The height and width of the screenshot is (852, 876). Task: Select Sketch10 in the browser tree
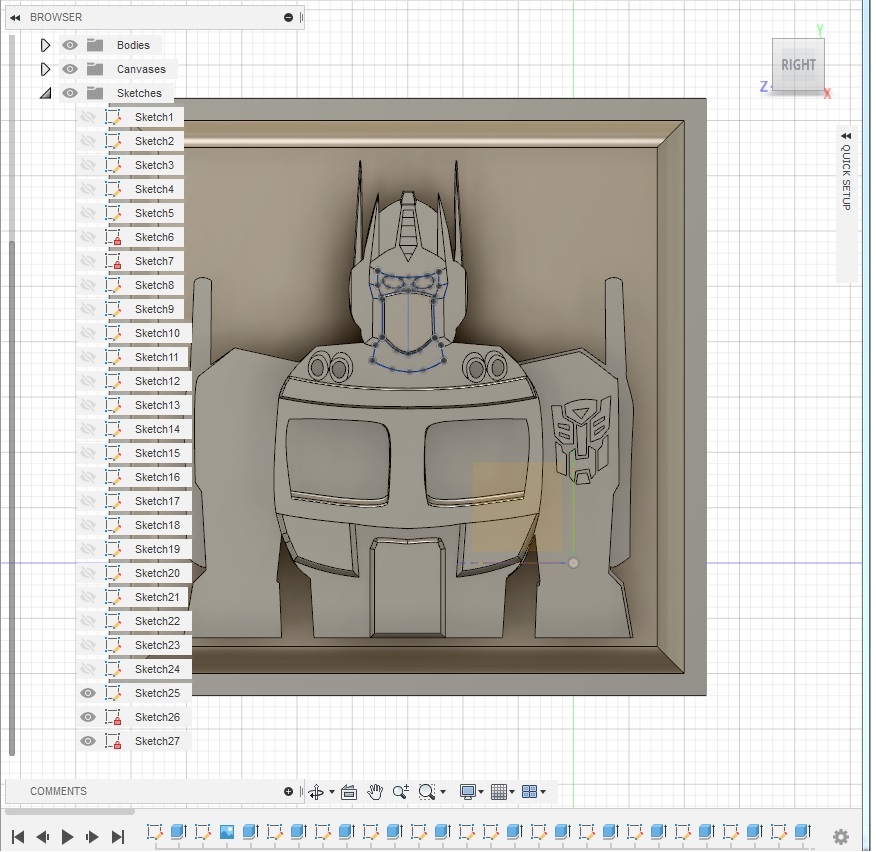[x=157, y=334]
